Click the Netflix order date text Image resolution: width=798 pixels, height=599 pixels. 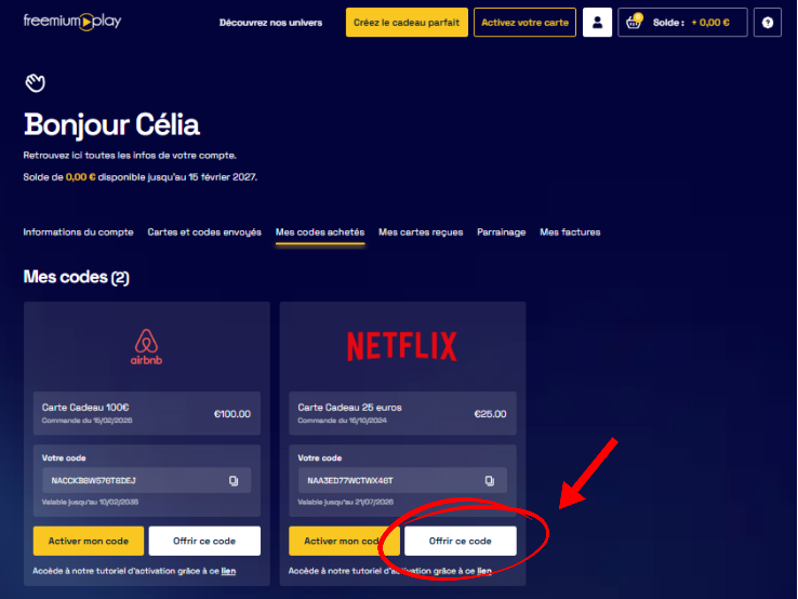point(342,420)
